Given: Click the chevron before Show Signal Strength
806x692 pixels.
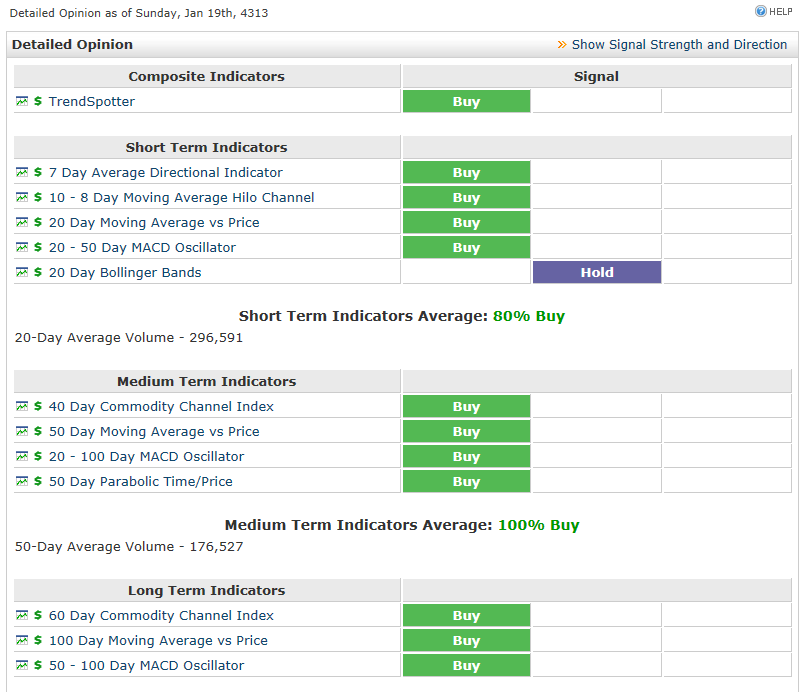Looking at the screenshot, I should pos(562,44).
